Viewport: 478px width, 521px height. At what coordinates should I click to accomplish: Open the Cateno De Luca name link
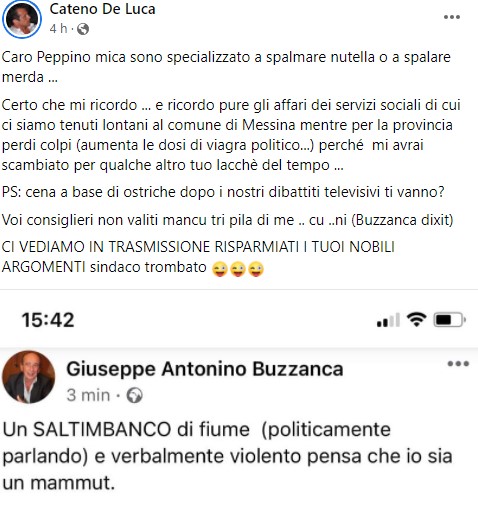(103, 9)
